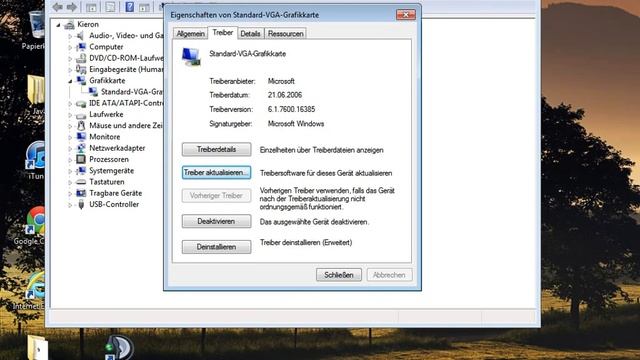Click the speaker icon for Audio-, Video- devices
Image resolution: width=640 pixels, height=360 pixels.
81,36
